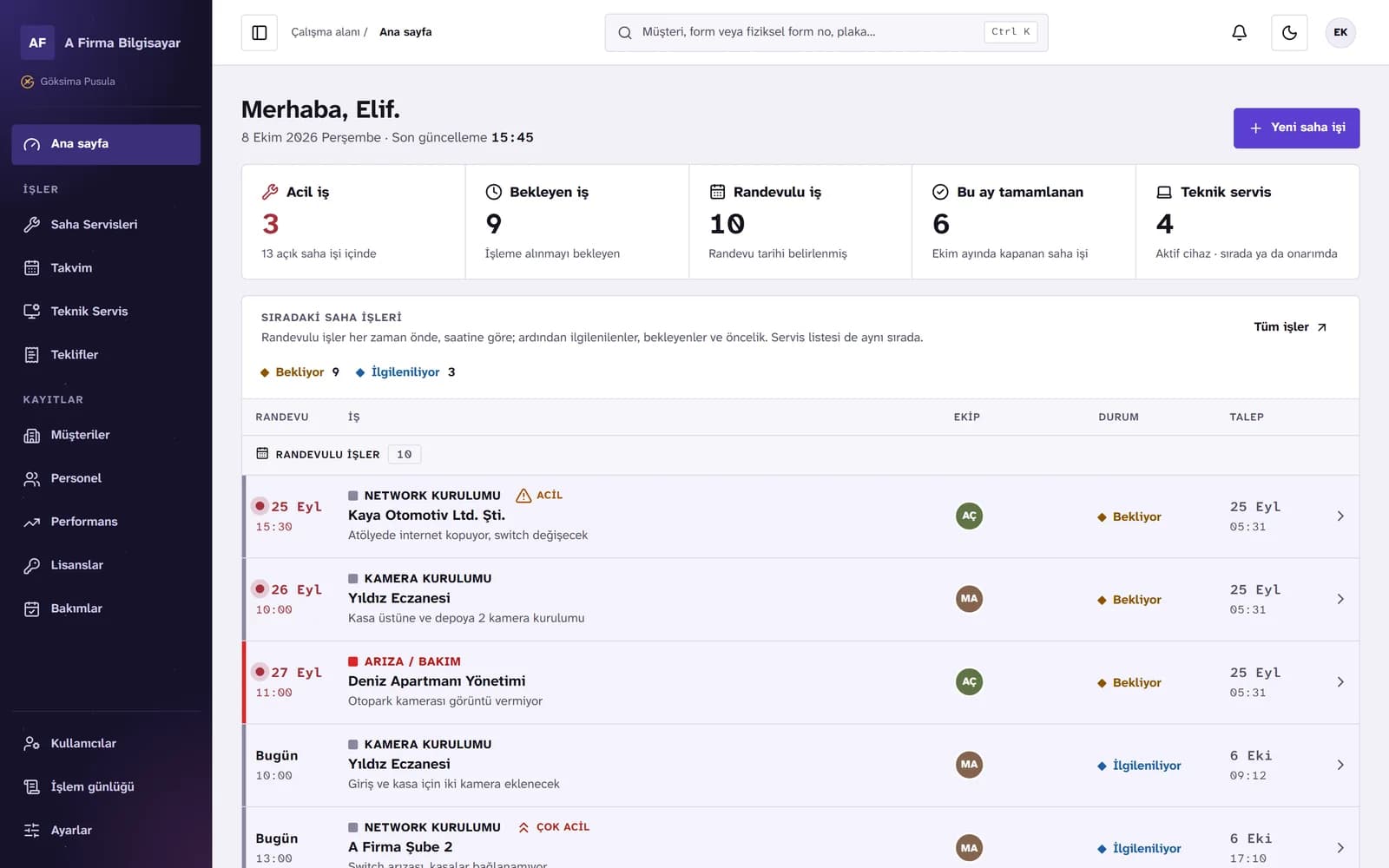This screenshot has height=868, width=1389.
Task: Filter by Bekliyor status chip
Action: tap(300, 372)
